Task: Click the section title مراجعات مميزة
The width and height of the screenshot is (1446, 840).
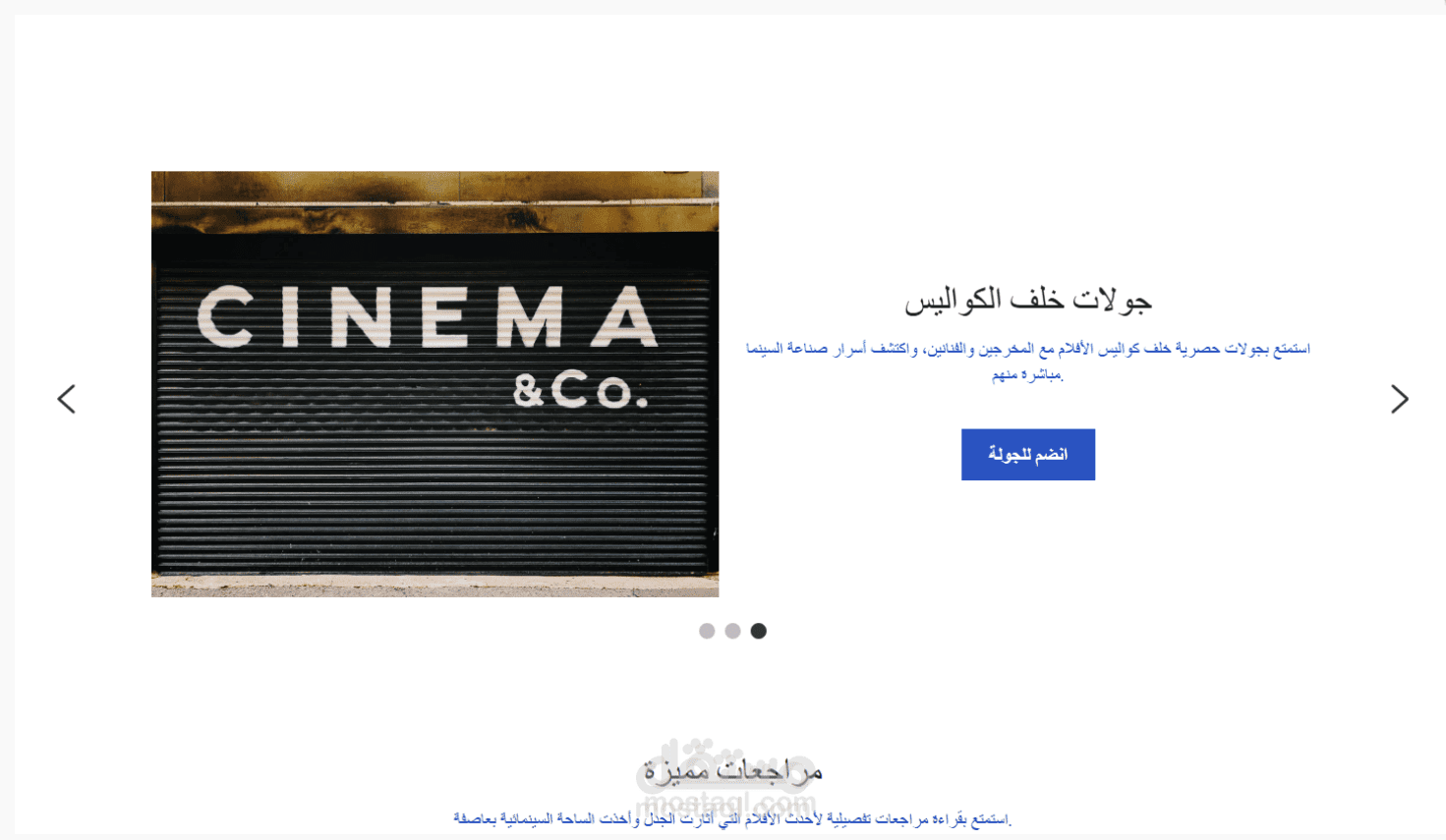Action: 732,770
